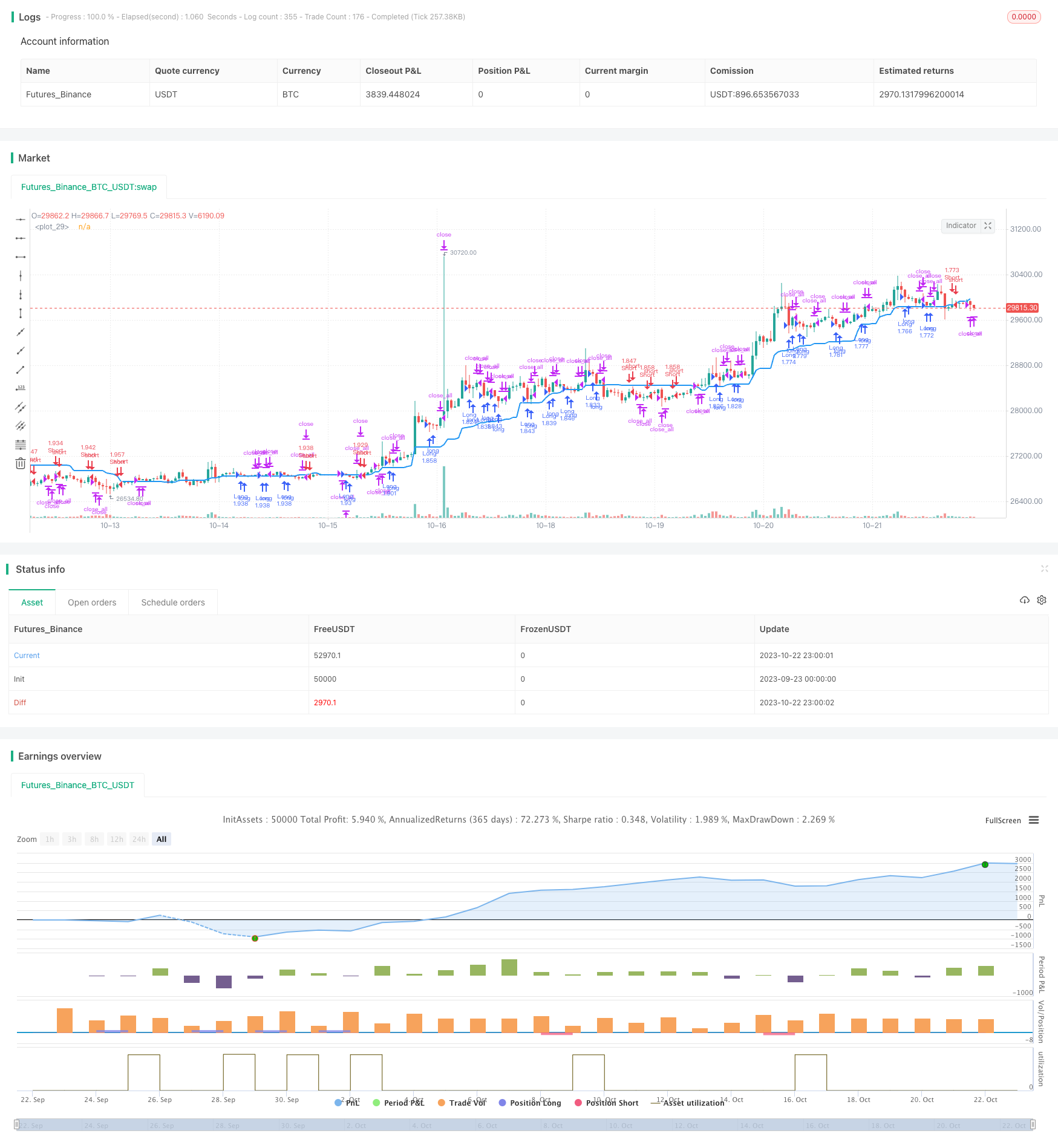Set chart zoom to 8h

94,839
